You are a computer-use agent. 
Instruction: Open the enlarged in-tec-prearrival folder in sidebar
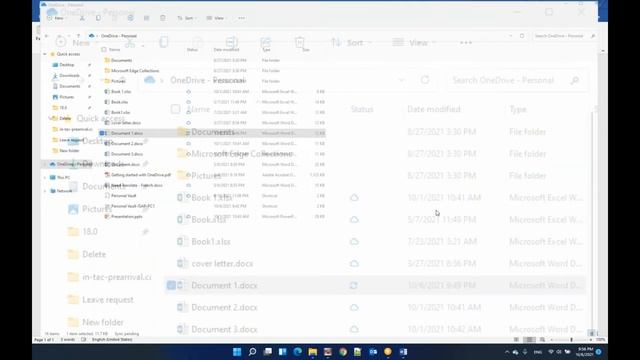coord(117,277)
